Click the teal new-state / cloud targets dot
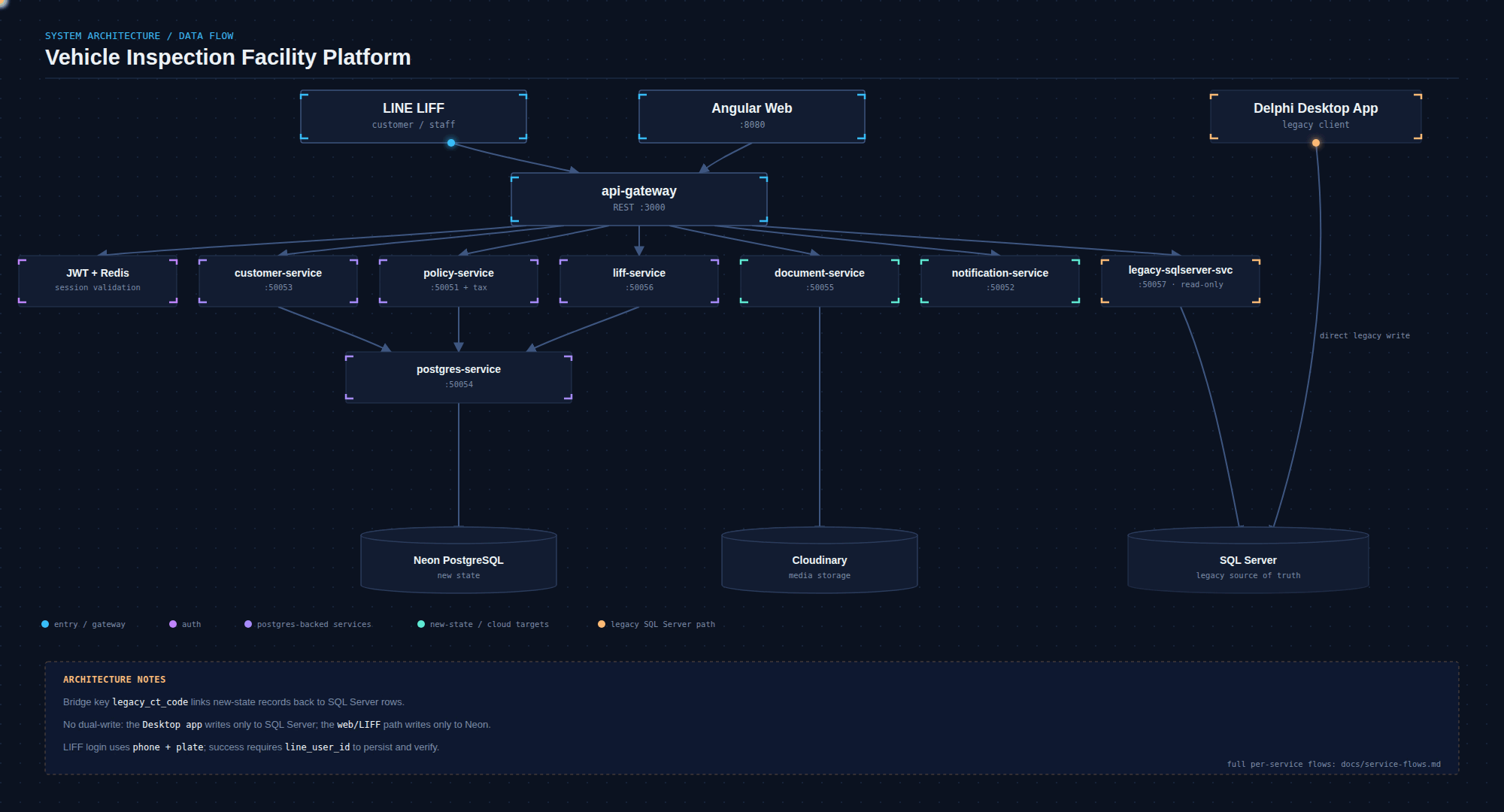Screen dimensions: 1504x812 [421, 624]
